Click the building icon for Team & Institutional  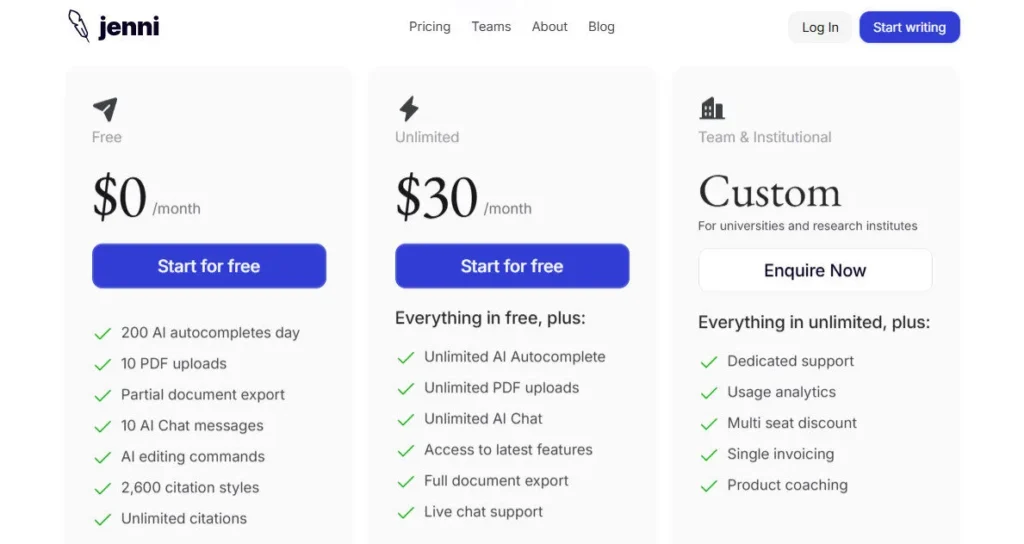coord(711,108)
